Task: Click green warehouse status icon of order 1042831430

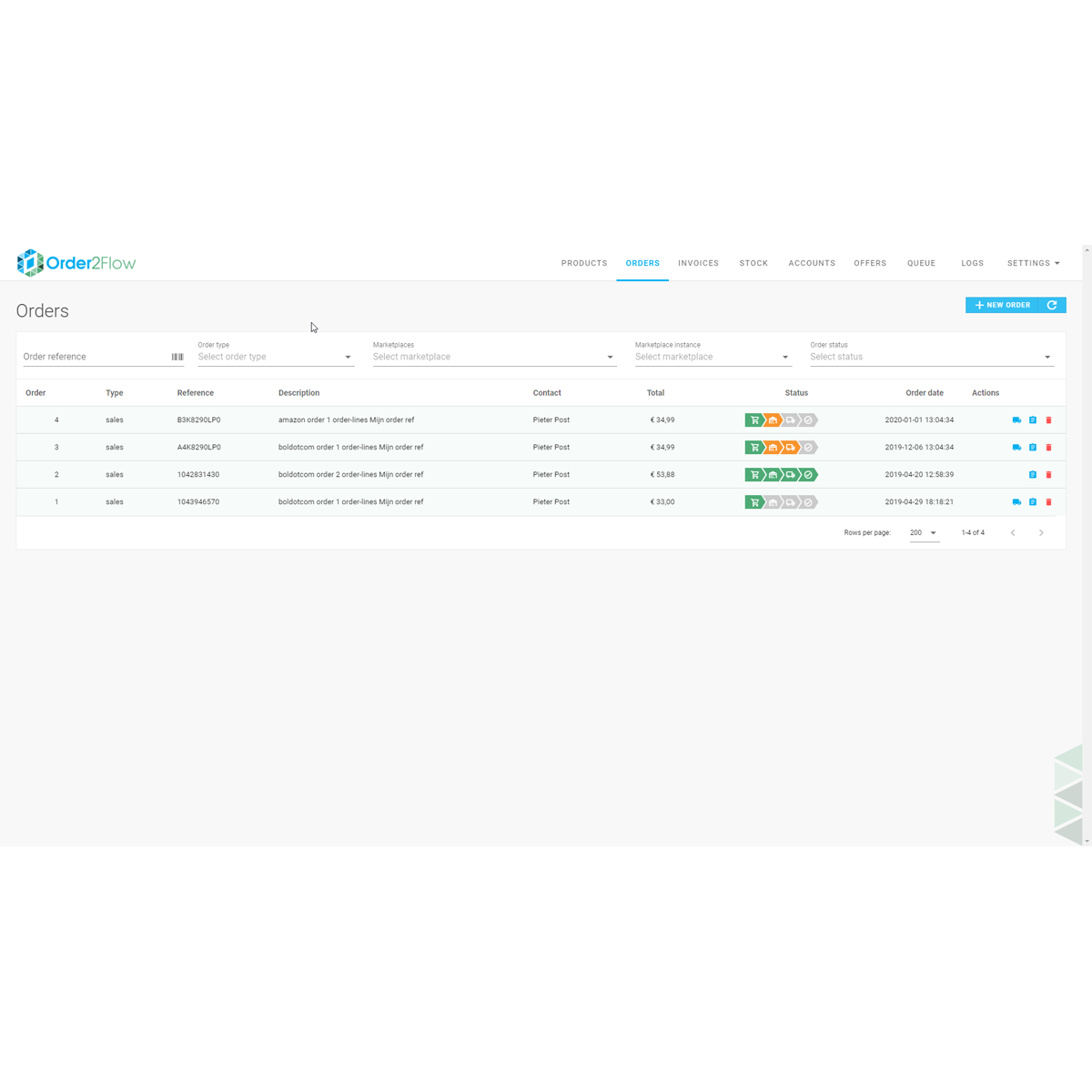Action: pyautogui.click(x=773, y=475)
